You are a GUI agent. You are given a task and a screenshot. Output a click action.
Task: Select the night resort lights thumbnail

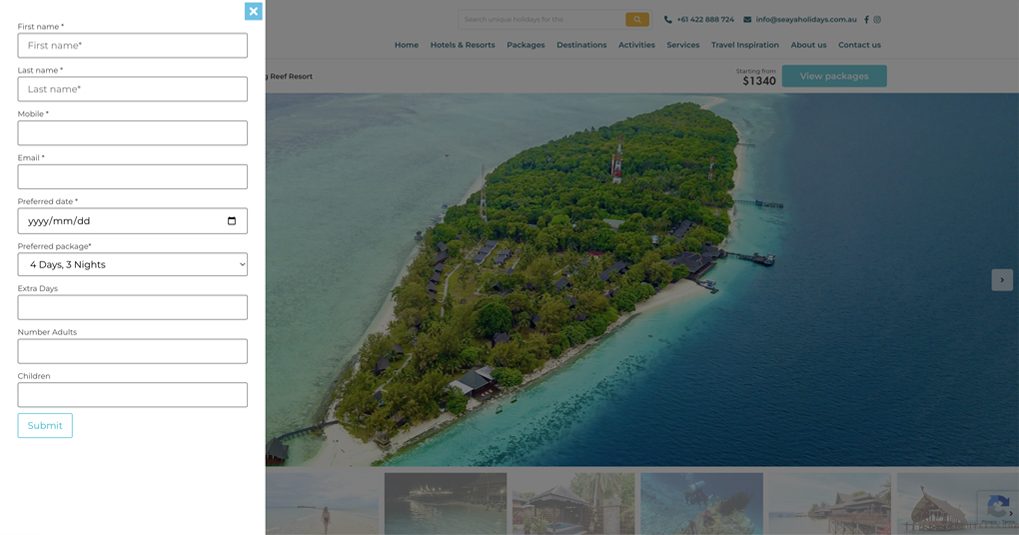tap(445, 504)
